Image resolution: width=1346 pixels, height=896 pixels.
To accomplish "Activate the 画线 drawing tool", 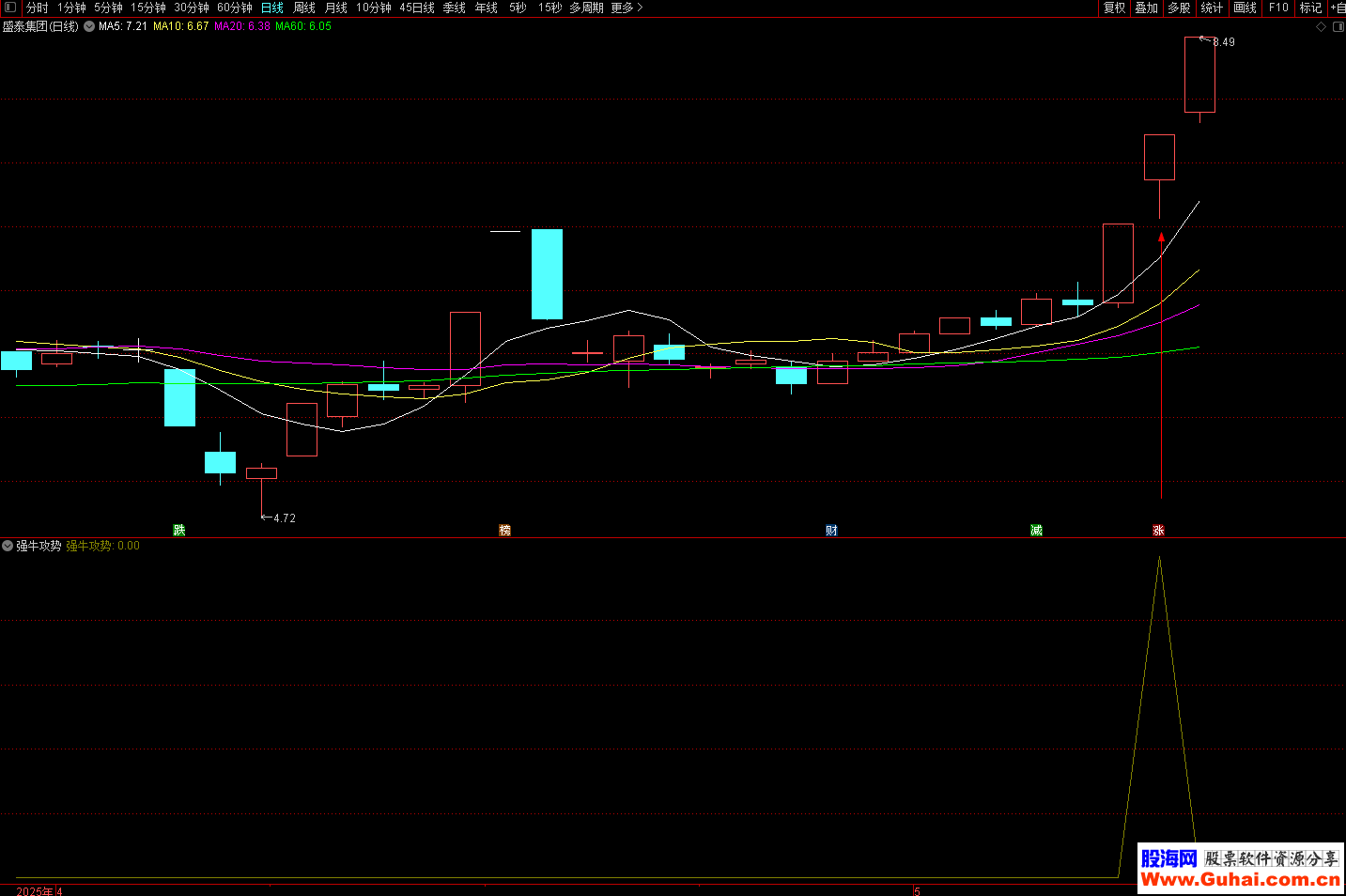I will 1245,8.
